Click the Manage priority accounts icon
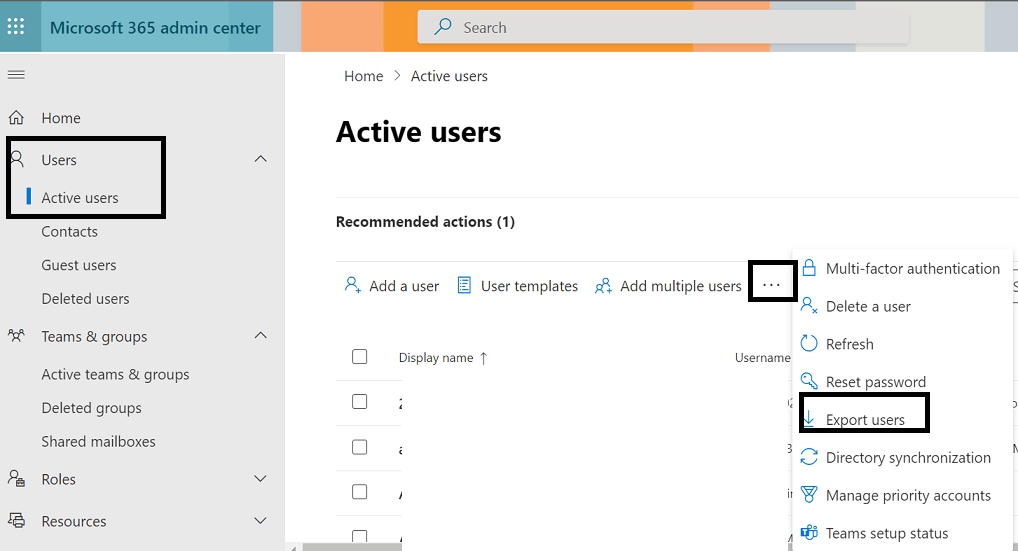This screenshot has width=1018, height=551. [809, 495]
